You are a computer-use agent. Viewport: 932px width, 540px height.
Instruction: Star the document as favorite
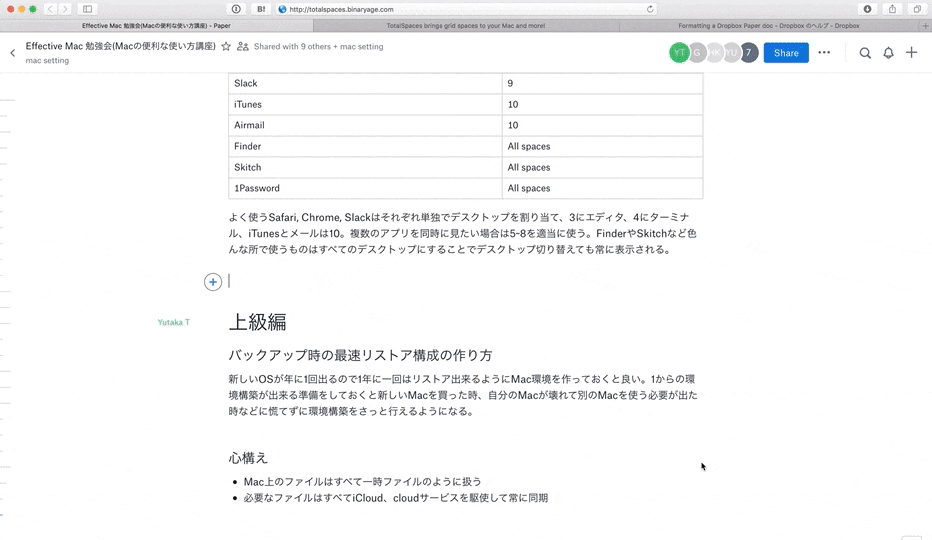tap(226, 46)
